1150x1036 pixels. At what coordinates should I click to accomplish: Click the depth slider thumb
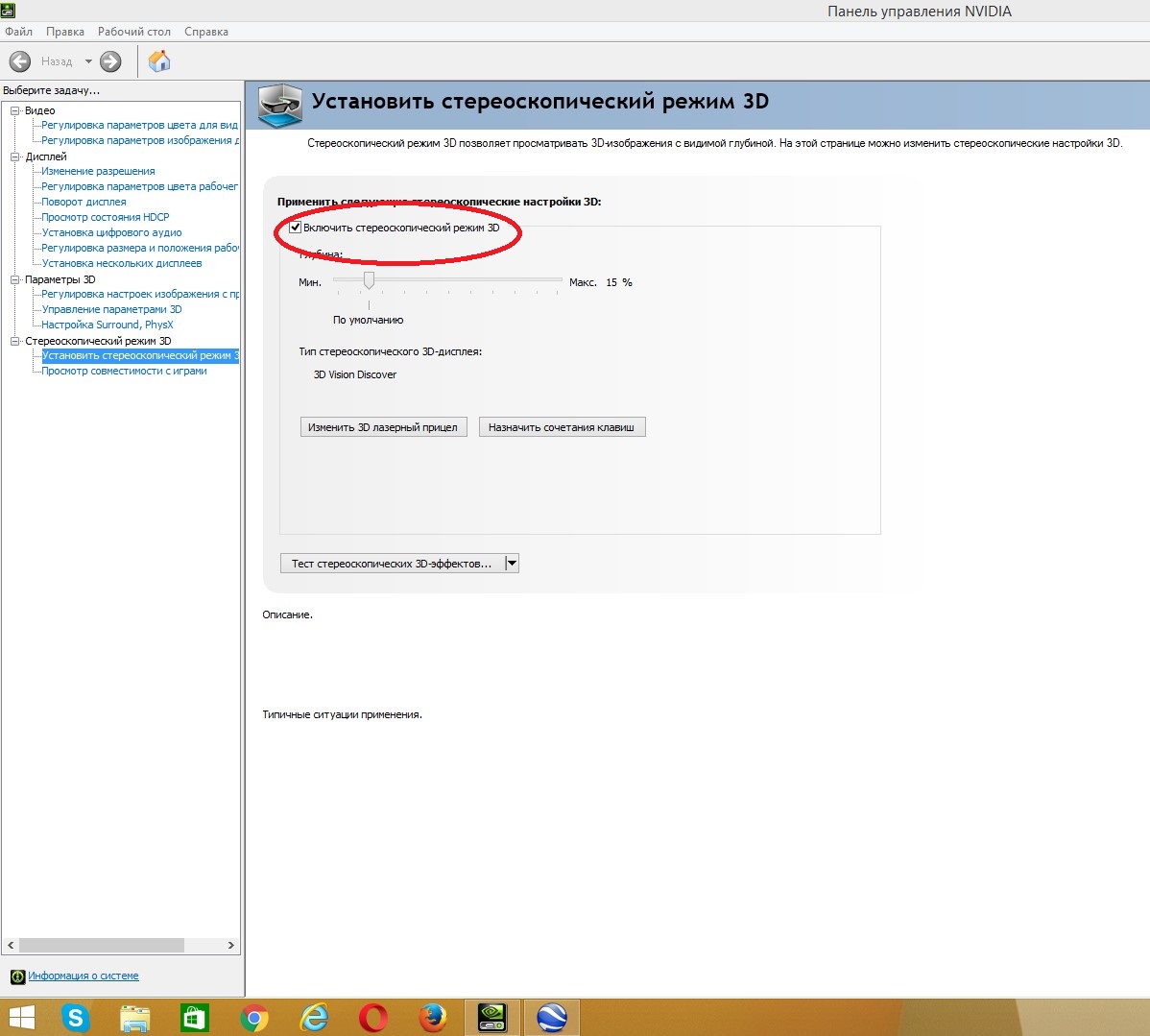point(369,280)
